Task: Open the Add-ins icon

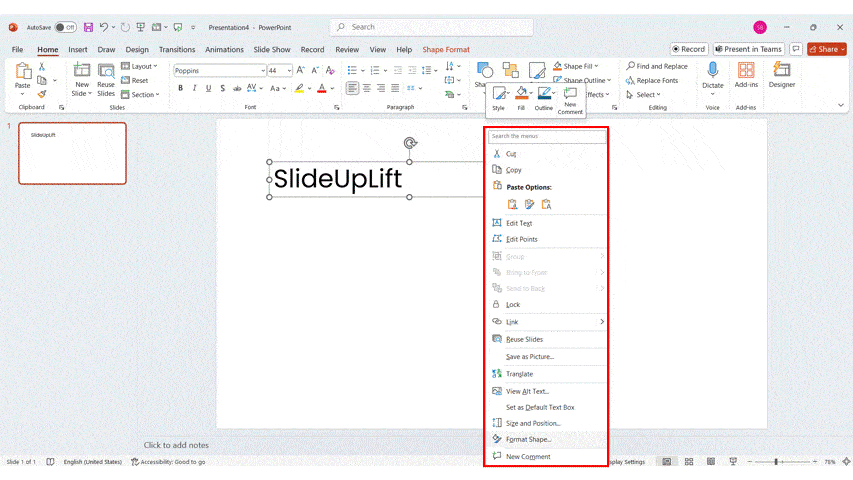Action: [746, 71]
